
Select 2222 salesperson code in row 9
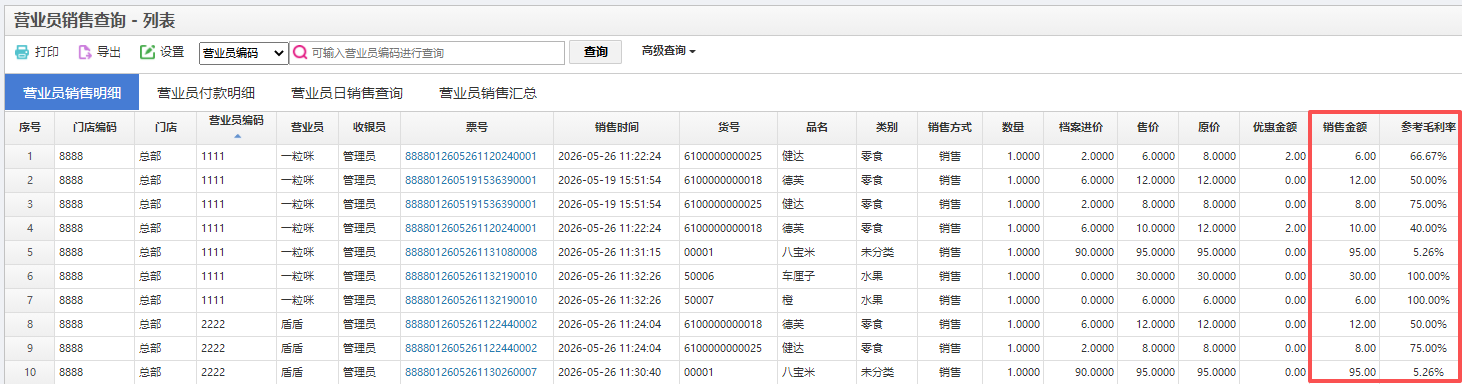coord(237,349)
